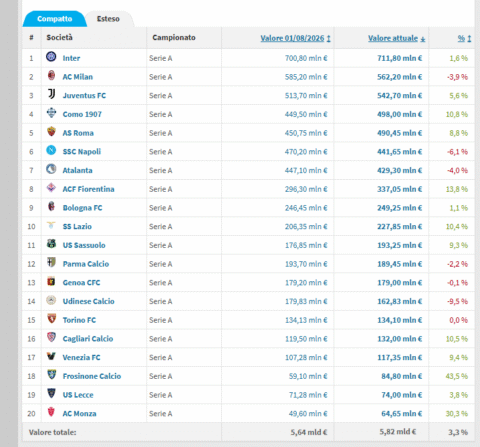This screenshot has width=480, height=447.
Task: Open the Venezia FC club link
Action: coord(82,357)
